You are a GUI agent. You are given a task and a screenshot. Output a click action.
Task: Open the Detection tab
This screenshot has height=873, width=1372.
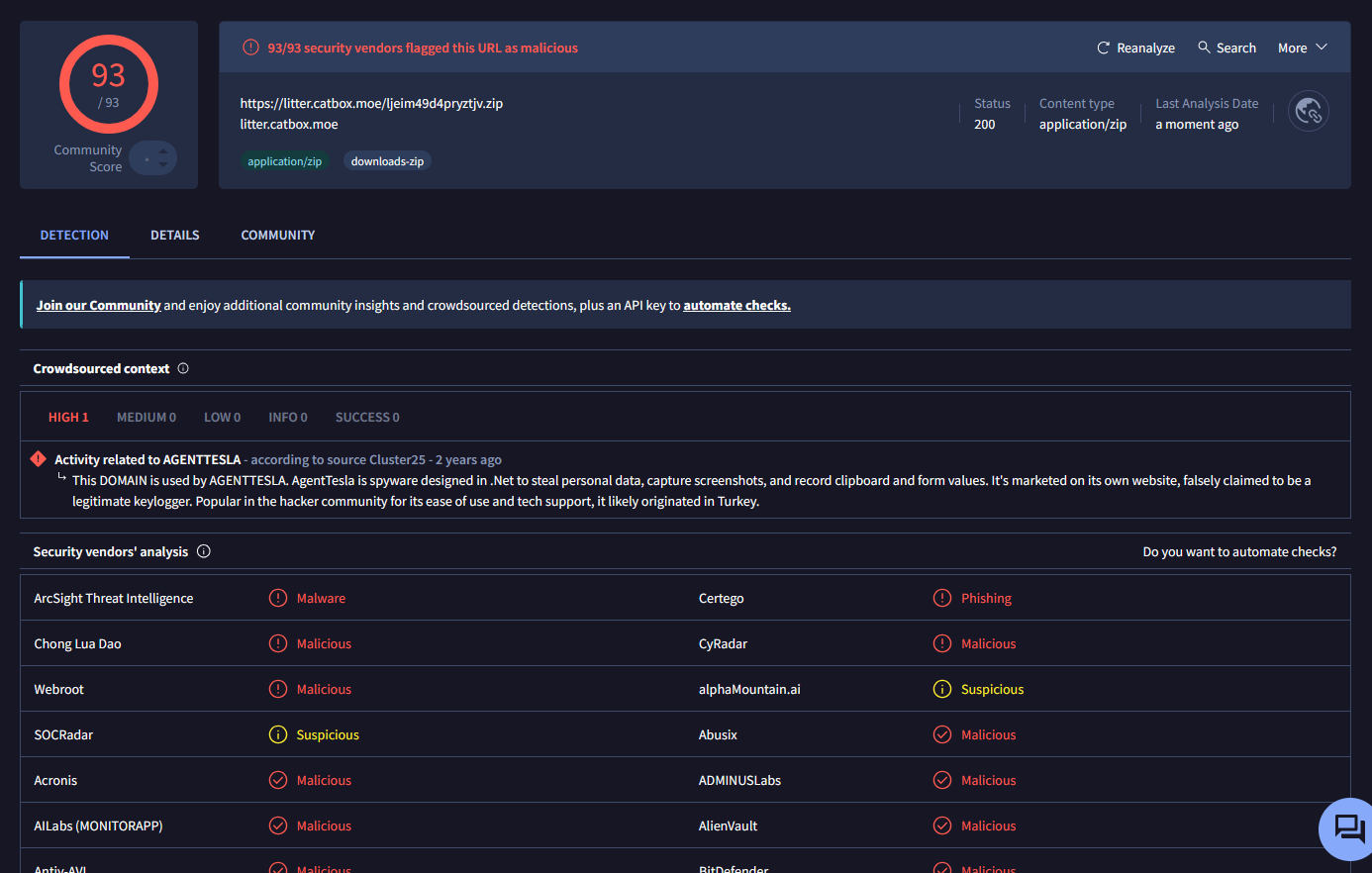pos(74,235)
